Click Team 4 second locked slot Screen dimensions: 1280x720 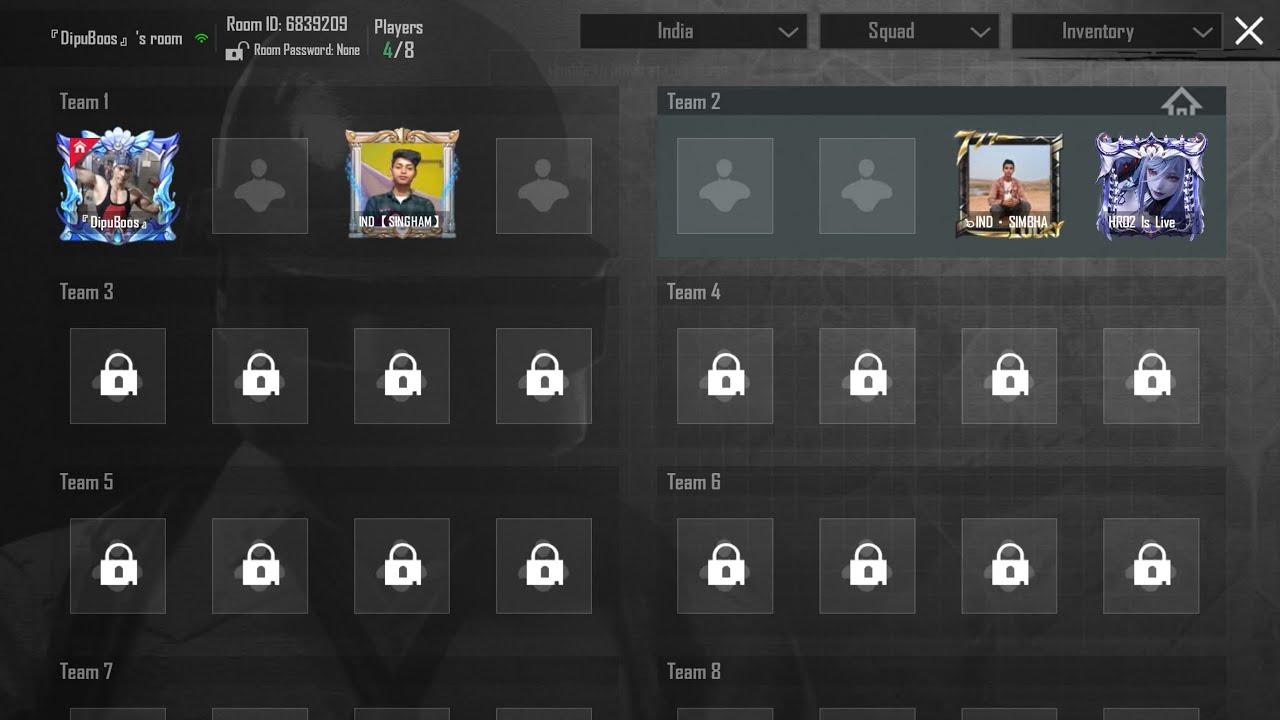click(x=867, y=376)
